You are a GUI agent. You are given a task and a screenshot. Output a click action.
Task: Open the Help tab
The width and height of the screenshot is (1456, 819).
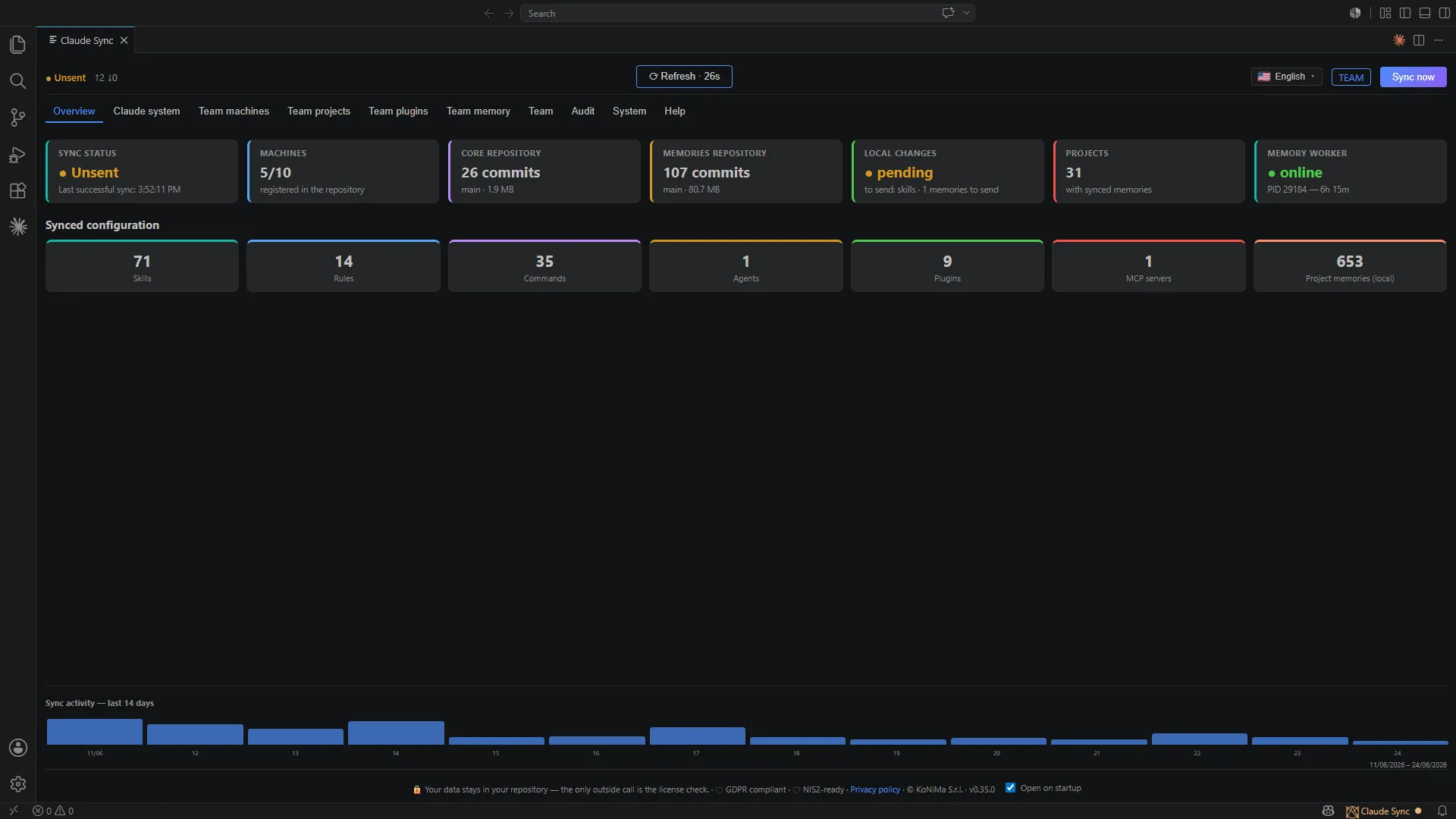675,111
